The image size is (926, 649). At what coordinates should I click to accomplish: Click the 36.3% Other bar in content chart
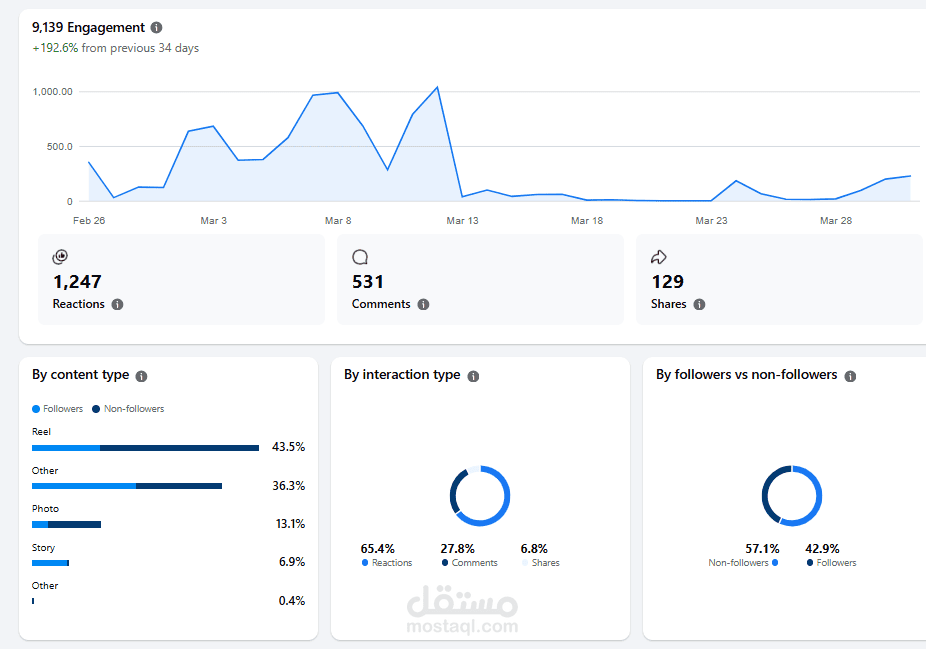127,486
